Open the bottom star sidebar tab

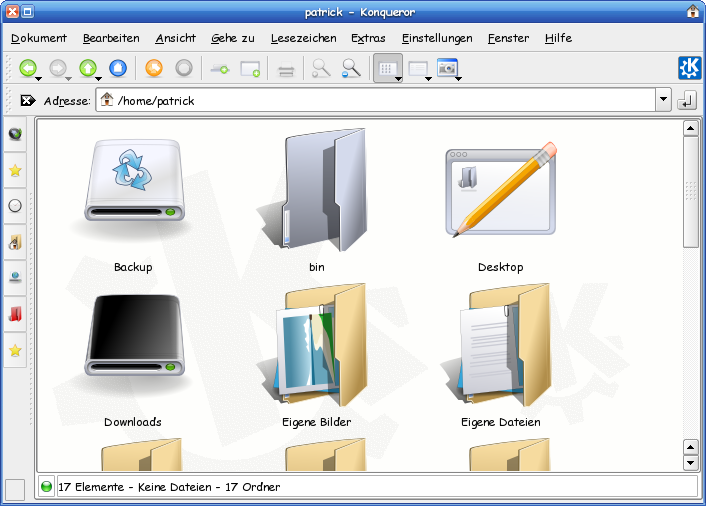[x=15, y=350]
